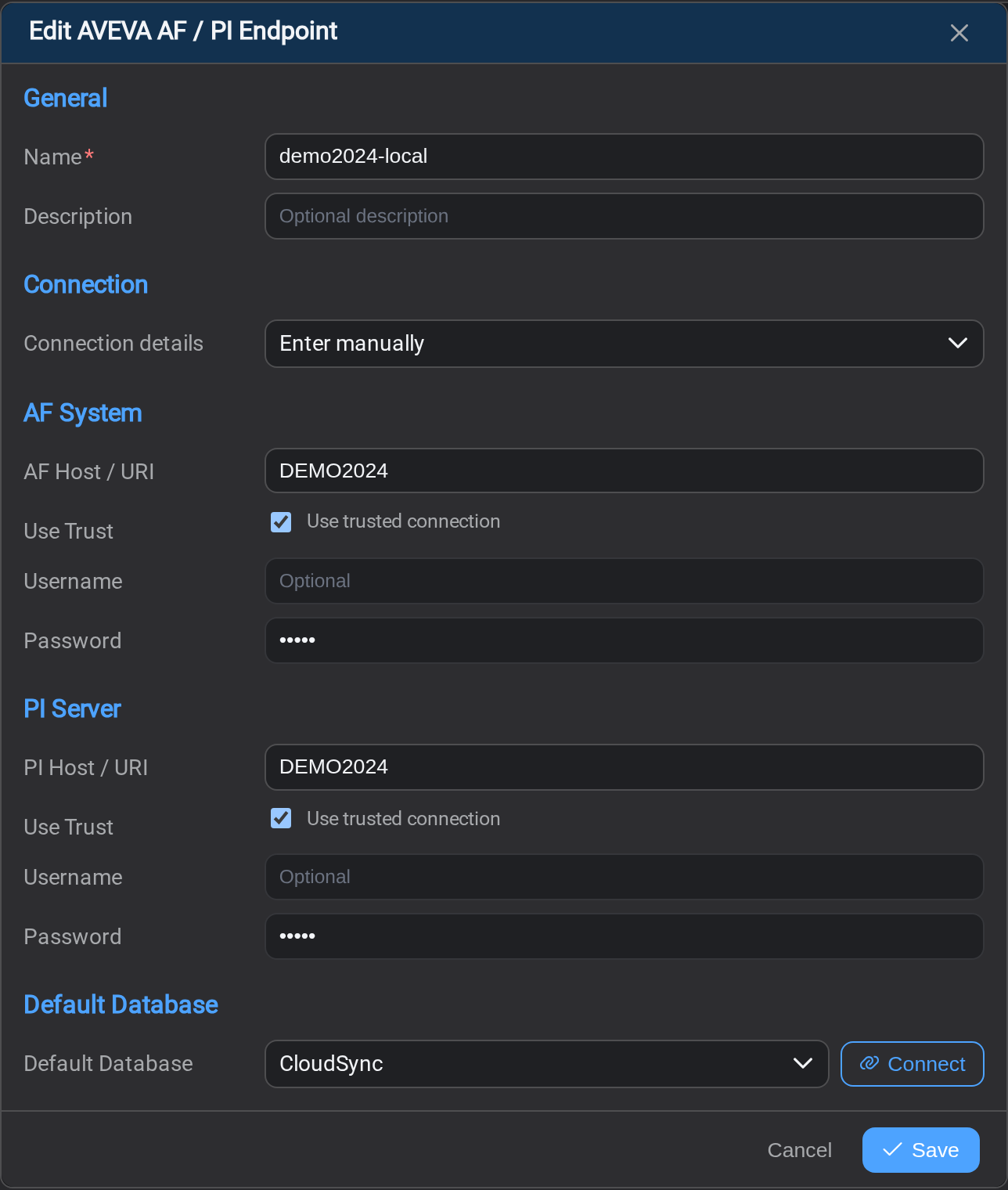This screenshot has height=1190, width=1008.
Task: Click the Name input field
Action: [x=624, y=157]
